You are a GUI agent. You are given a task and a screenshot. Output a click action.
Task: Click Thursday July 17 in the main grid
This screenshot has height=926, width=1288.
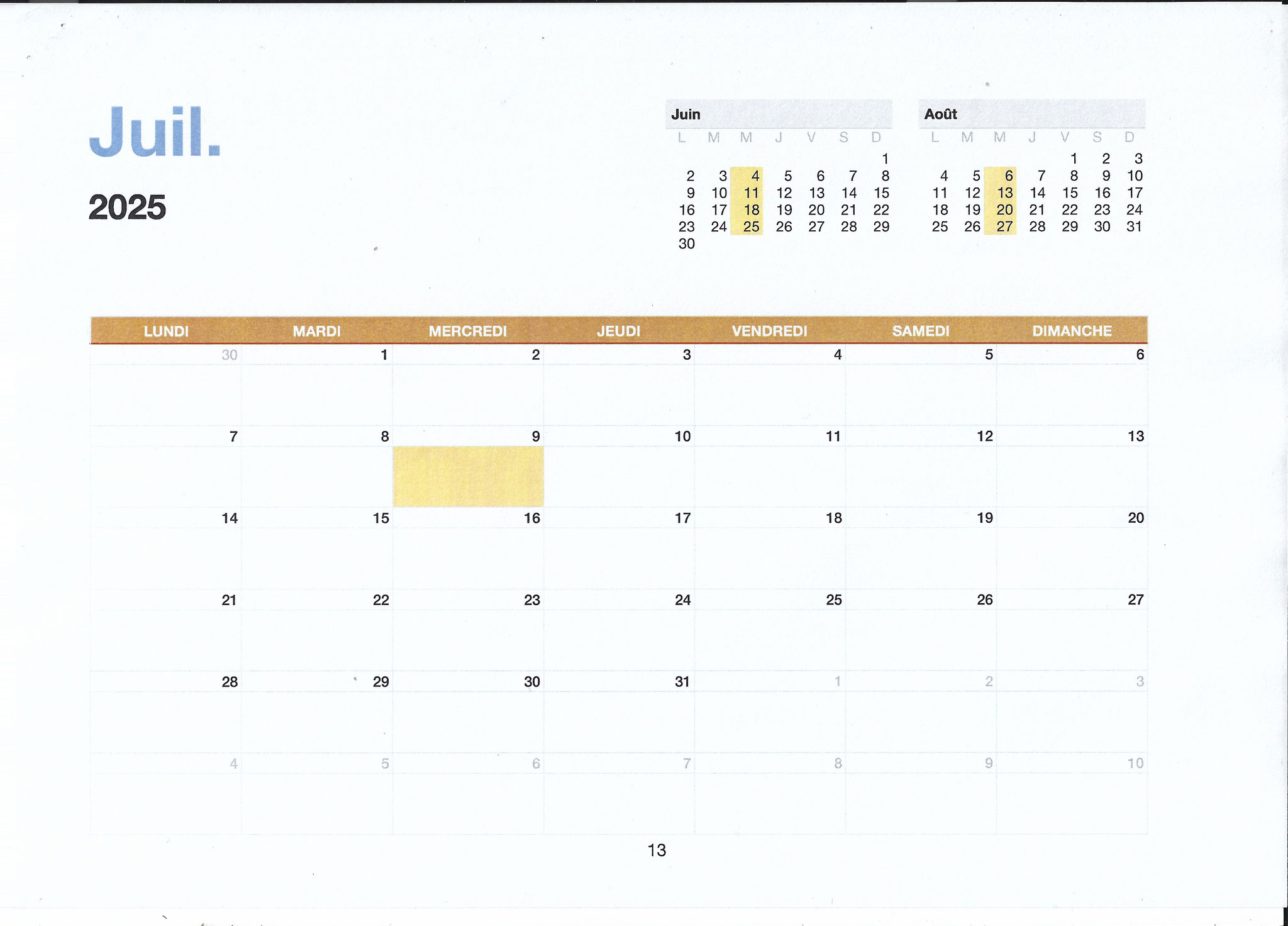[683, 518]
